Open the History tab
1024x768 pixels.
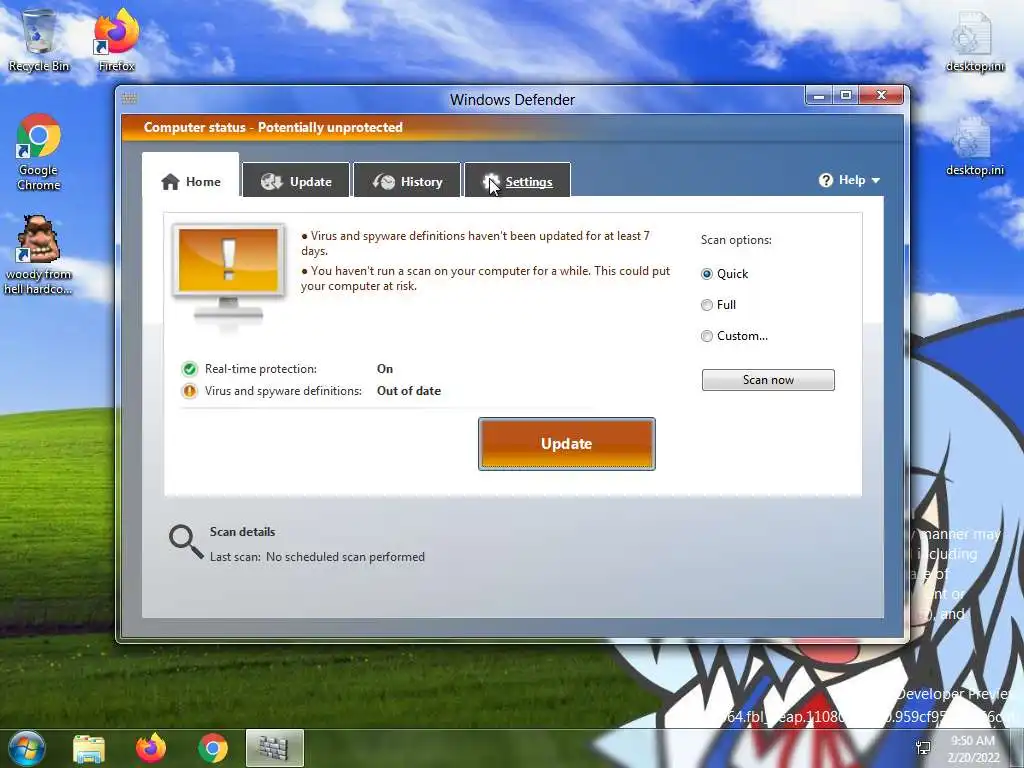click(407, 180)
